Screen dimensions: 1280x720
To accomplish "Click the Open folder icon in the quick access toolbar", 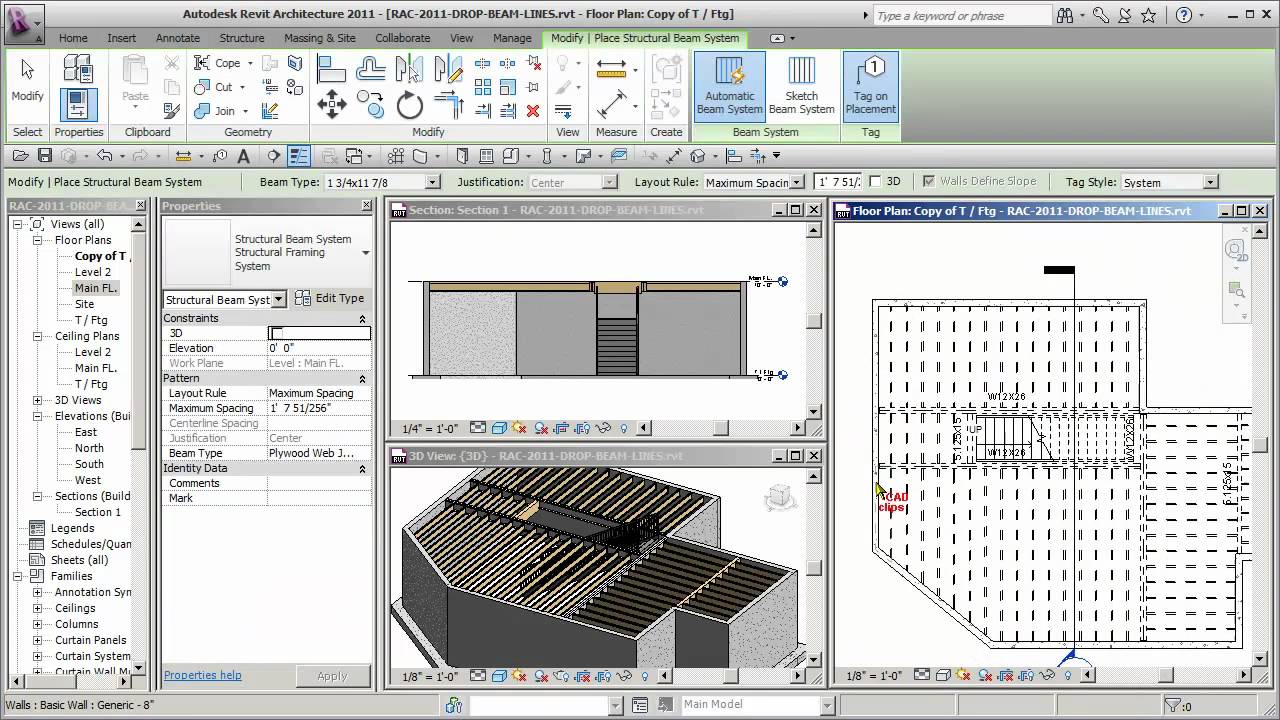I will tap(20, 156).
